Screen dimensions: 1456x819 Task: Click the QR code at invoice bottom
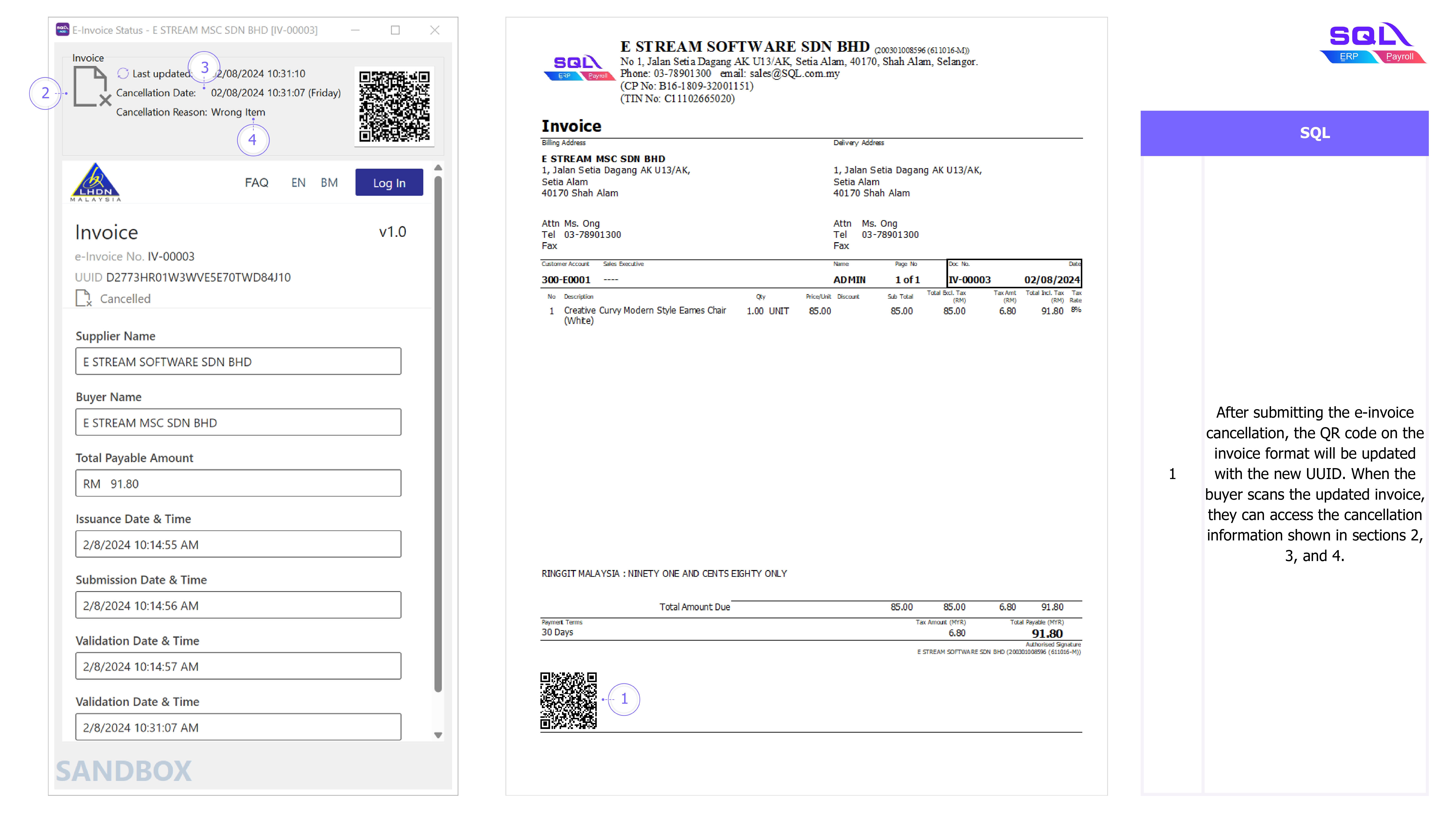pyautogui.click(x=568, y=700)
